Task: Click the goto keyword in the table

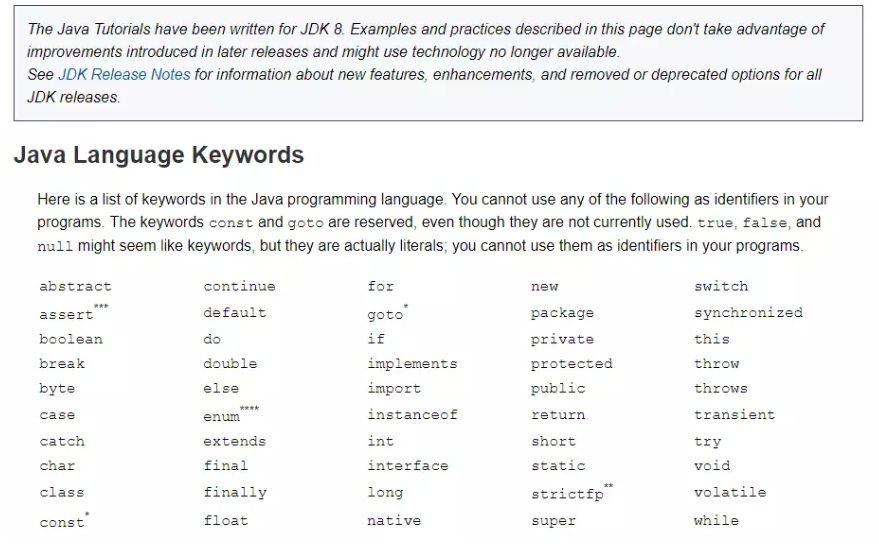Action: tap(385, 314)
